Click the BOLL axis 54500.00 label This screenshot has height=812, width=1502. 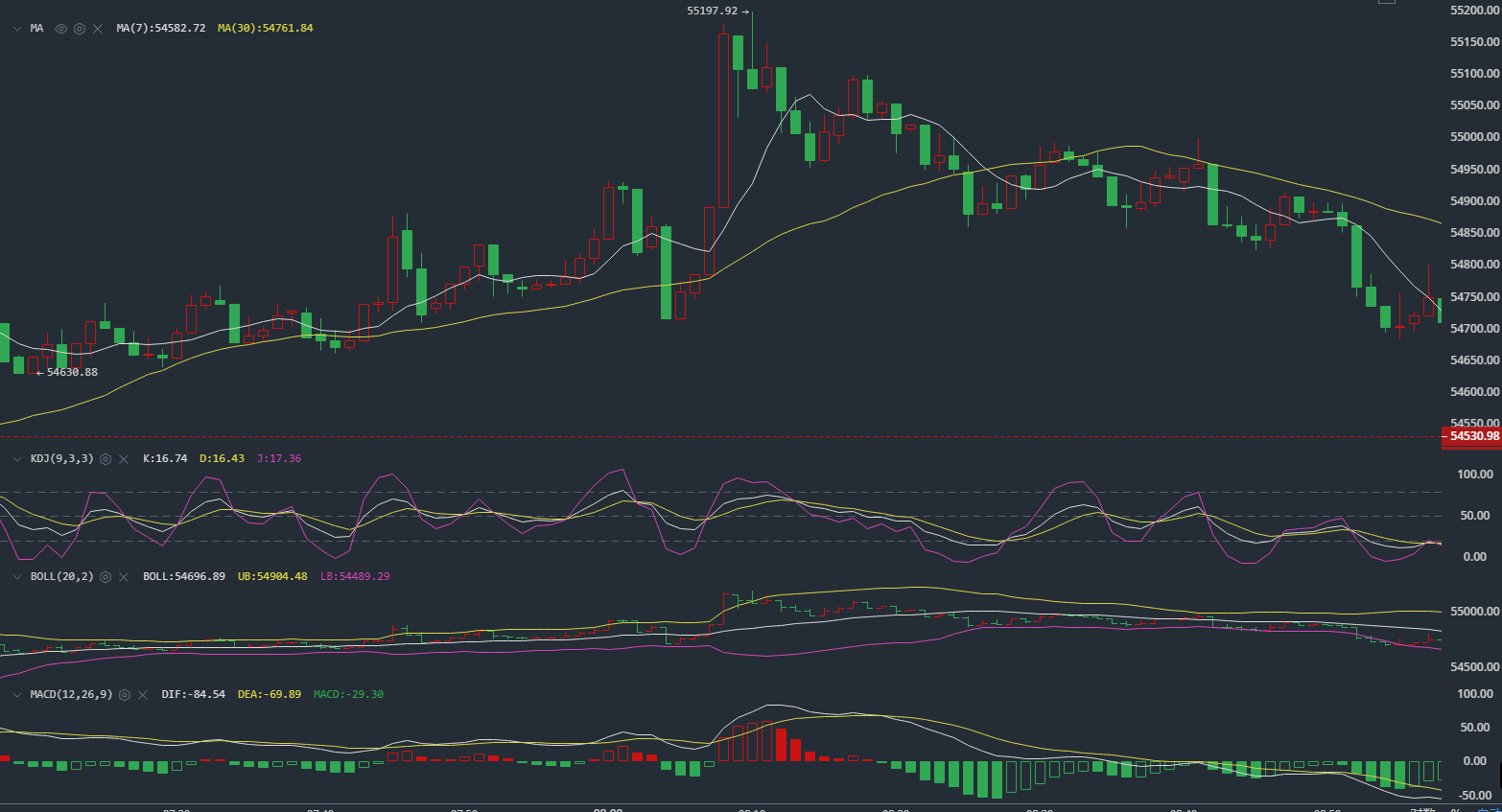pos(1474,667)
